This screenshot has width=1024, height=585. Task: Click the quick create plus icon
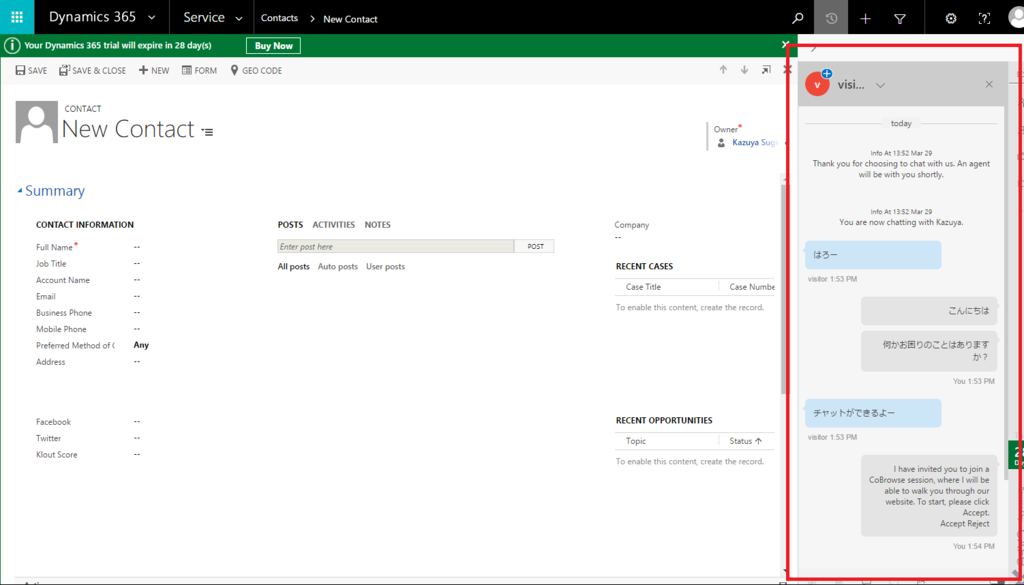click(865, 18)
